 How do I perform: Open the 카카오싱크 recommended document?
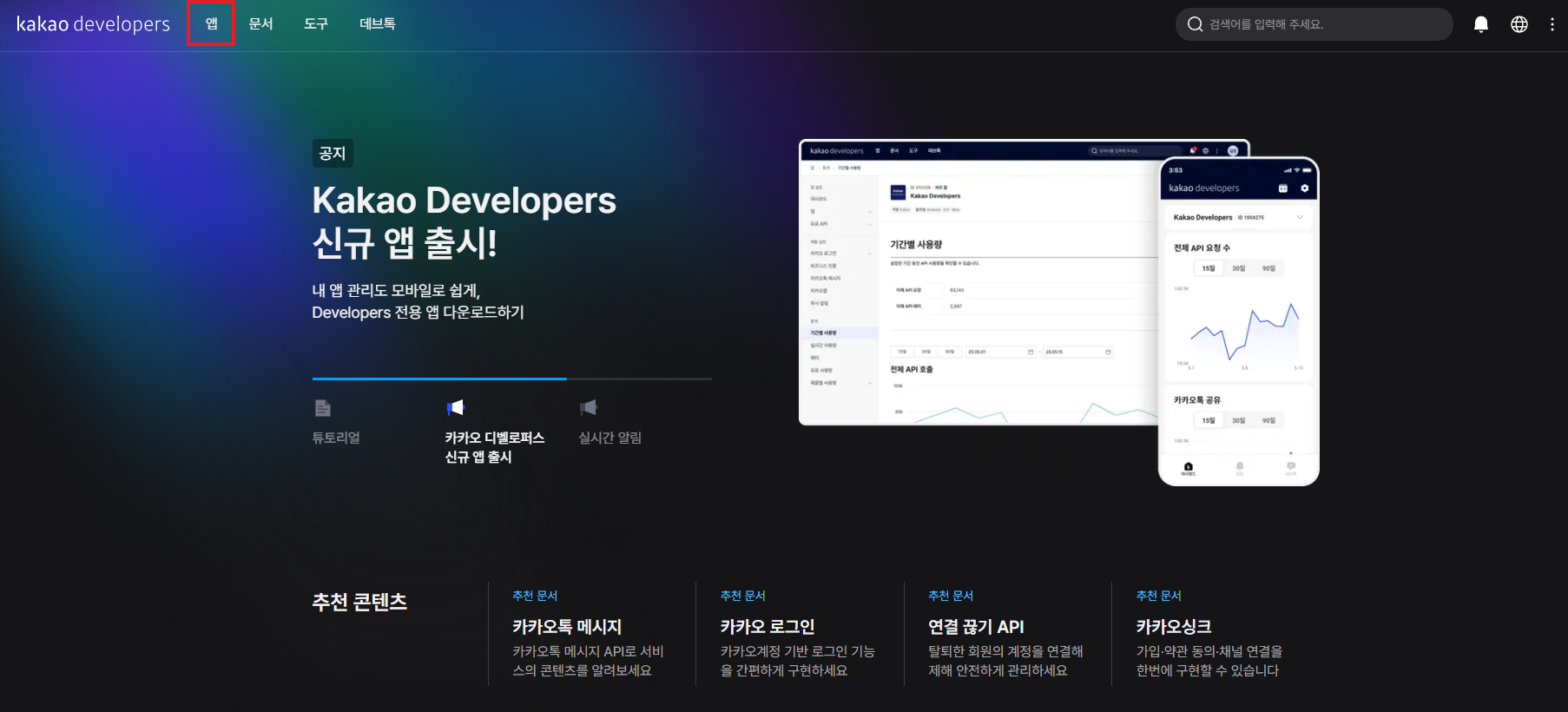pos(1174,627)
